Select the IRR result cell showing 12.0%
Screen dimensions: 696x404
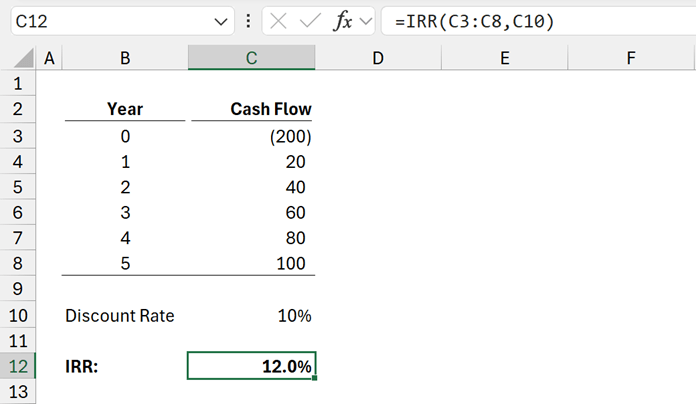251,367
